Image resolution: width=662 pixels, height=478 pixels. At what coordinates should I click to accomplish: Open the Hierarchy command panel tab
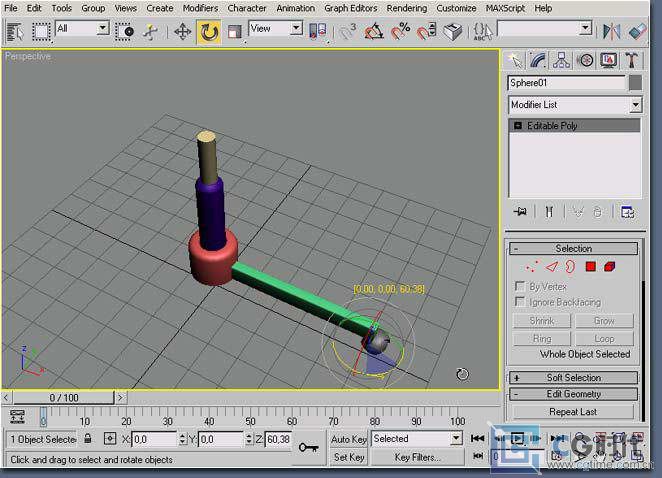click(561, 60)
